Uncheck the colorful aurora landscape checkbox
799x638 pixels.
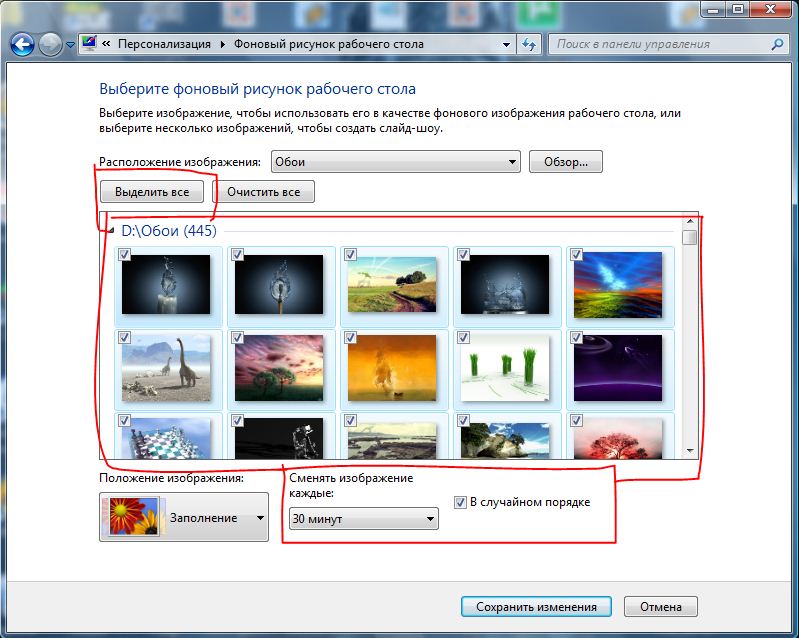point(576,254)
